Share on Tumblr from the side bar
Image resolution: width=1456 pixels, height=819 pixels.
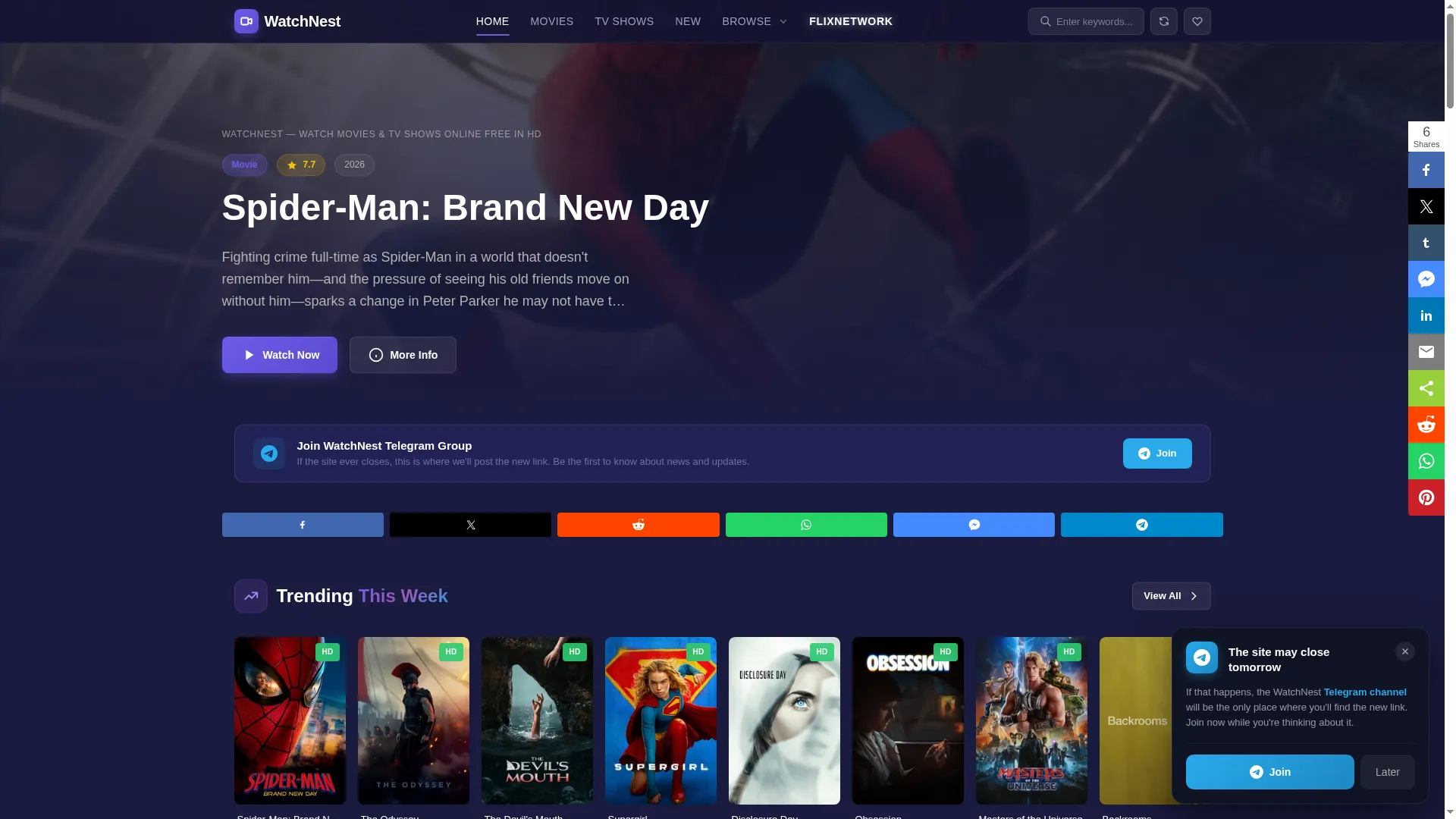pyautogui.click(x=1426, y=243)
